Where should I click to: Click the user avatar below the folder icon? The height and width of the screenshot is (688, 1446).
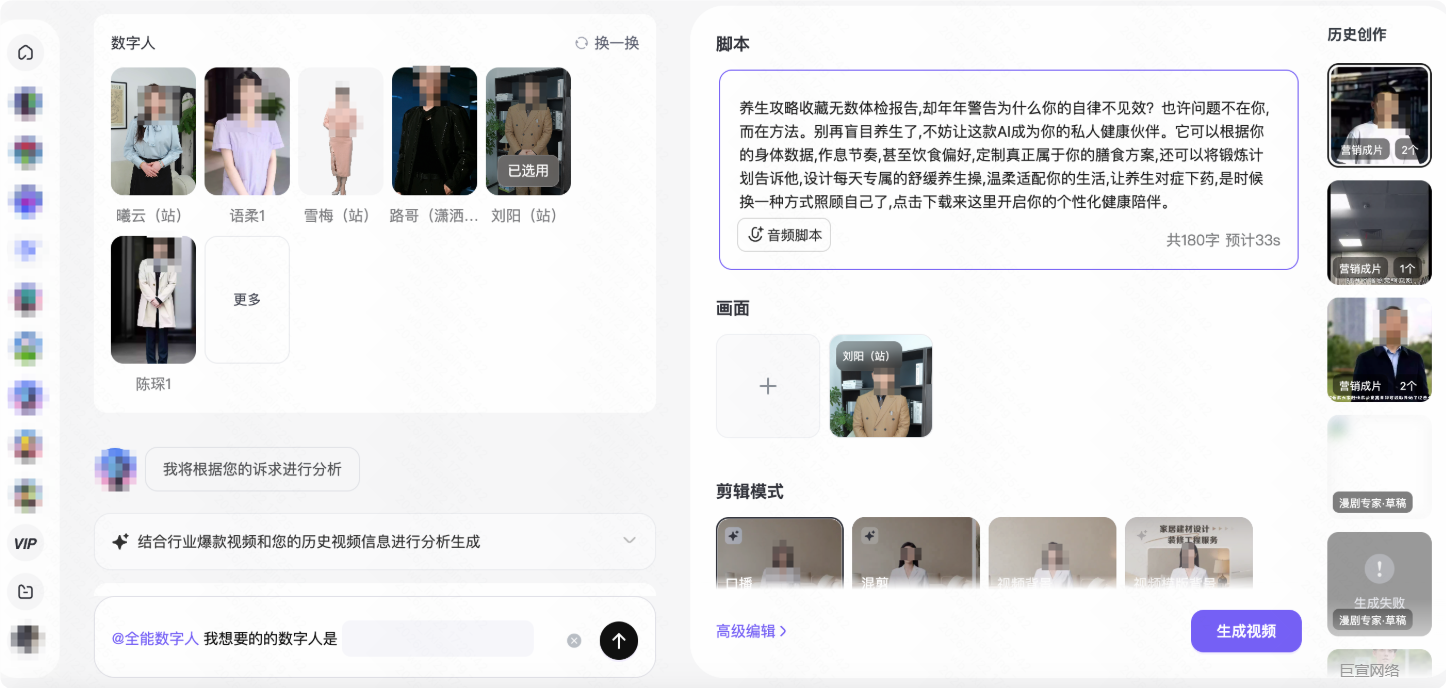coord(26,641)
